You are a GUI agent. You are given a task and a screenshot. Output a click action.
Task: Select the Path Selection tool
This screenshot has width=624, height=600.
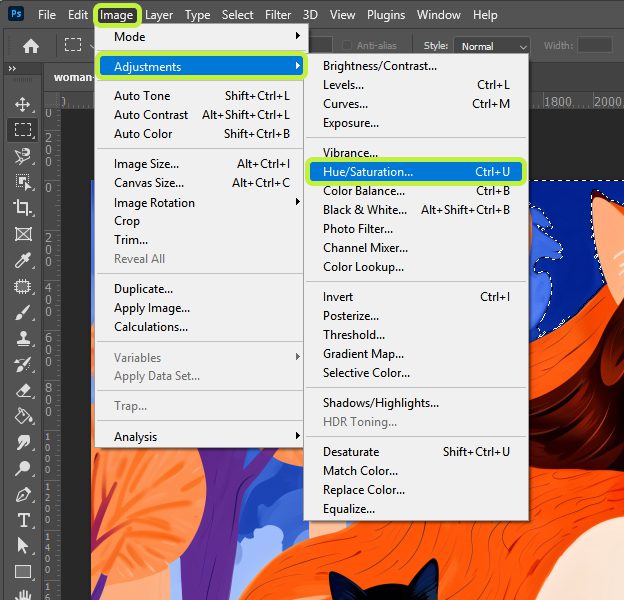[23, 546]
